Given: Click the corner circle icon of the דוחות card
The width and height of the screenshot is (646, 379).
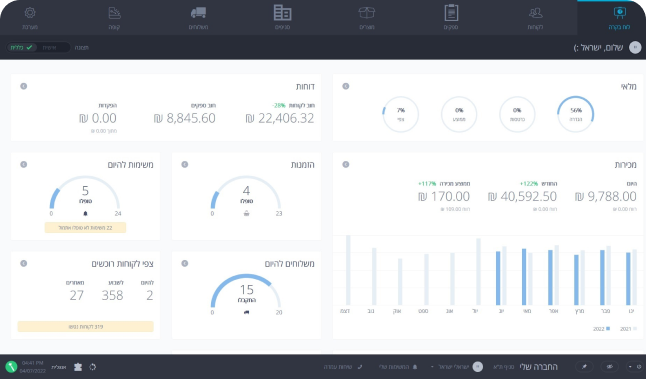Looking at the screenshot, I should (23, 86).
